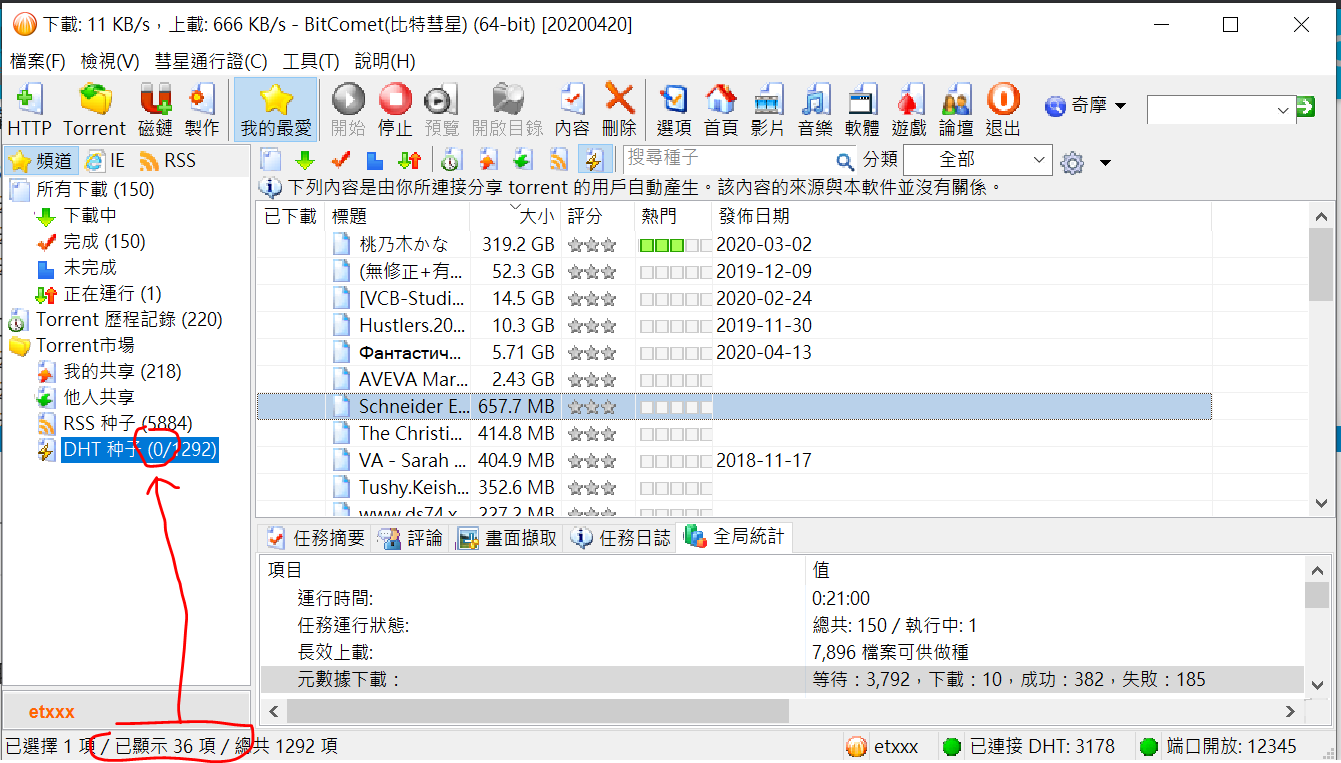The height and width of the screenshot is (763, 1341).
Task: Click the 製作 make torrent icon
Action: (201, 110)
